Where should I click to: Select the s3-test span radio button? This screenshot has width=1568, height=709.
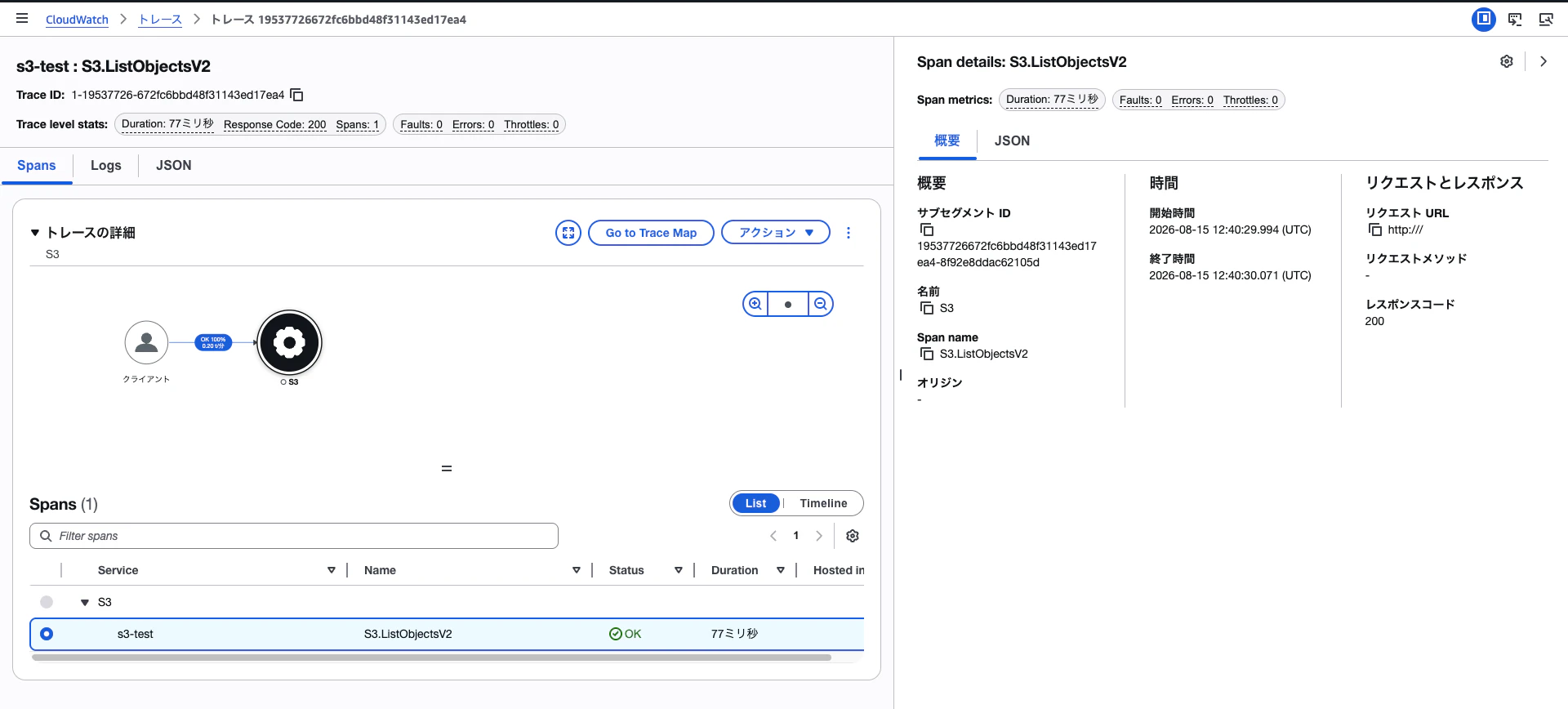(47, 634)
